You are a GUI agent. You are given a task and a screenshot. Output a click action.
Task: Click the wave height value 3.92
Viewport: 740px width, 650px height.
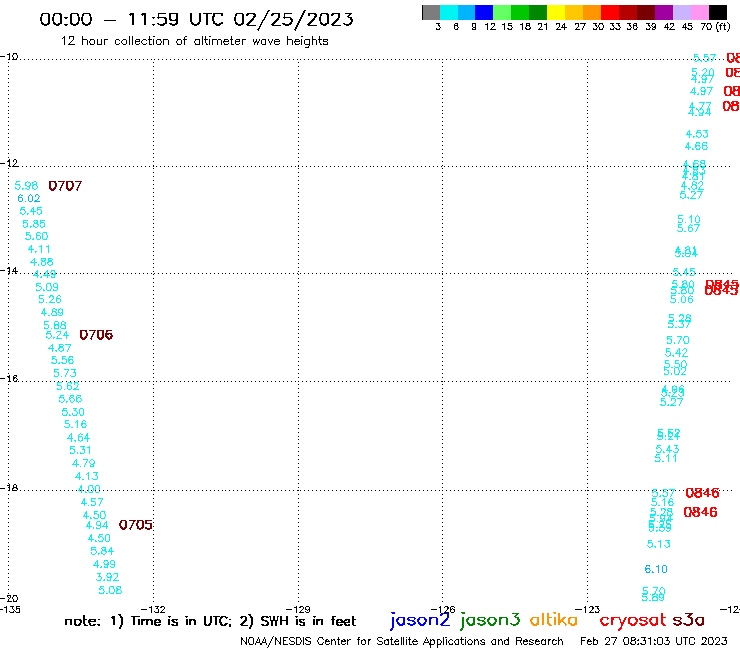108,577
